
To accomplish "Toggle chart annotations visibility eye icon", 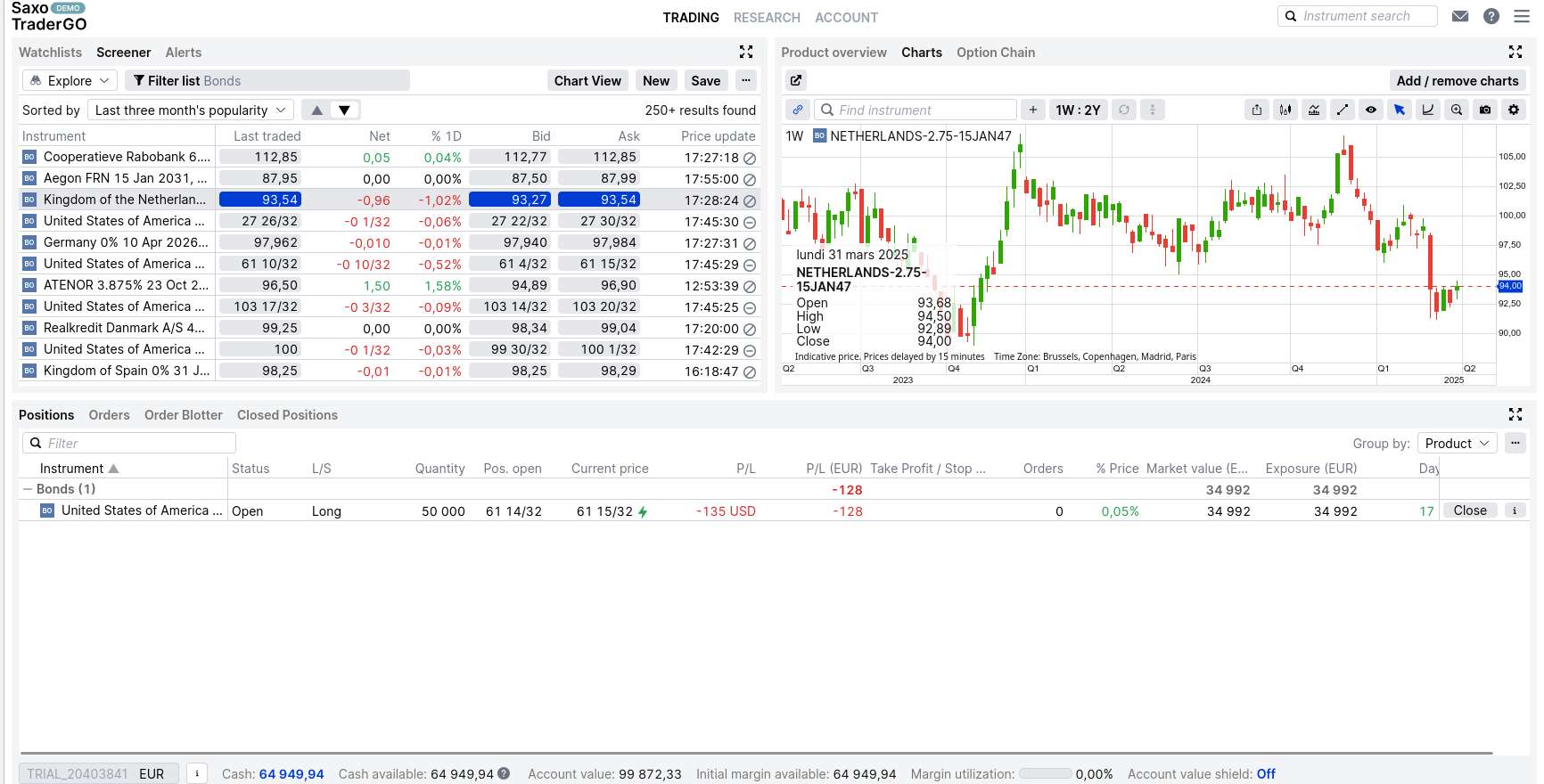I will [x=1371, y=110].
